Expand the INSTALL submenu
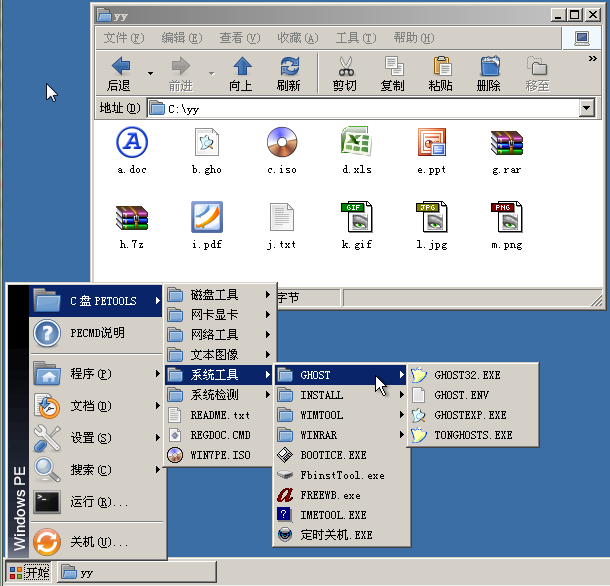 341,395
